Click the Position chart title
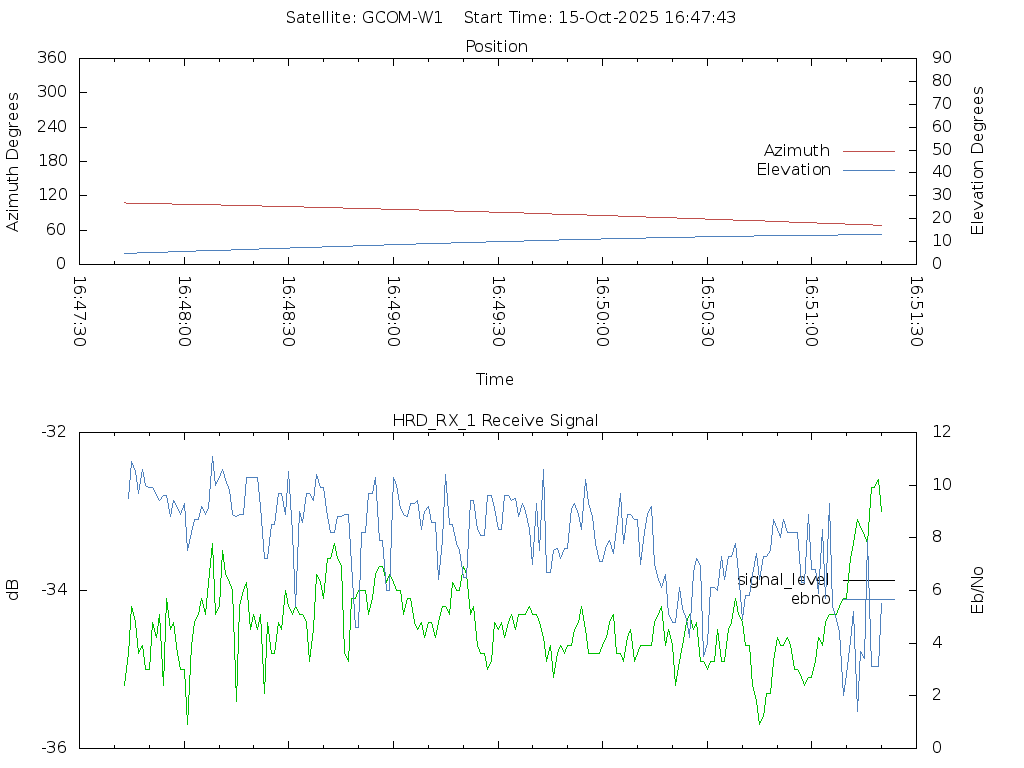 496,47
